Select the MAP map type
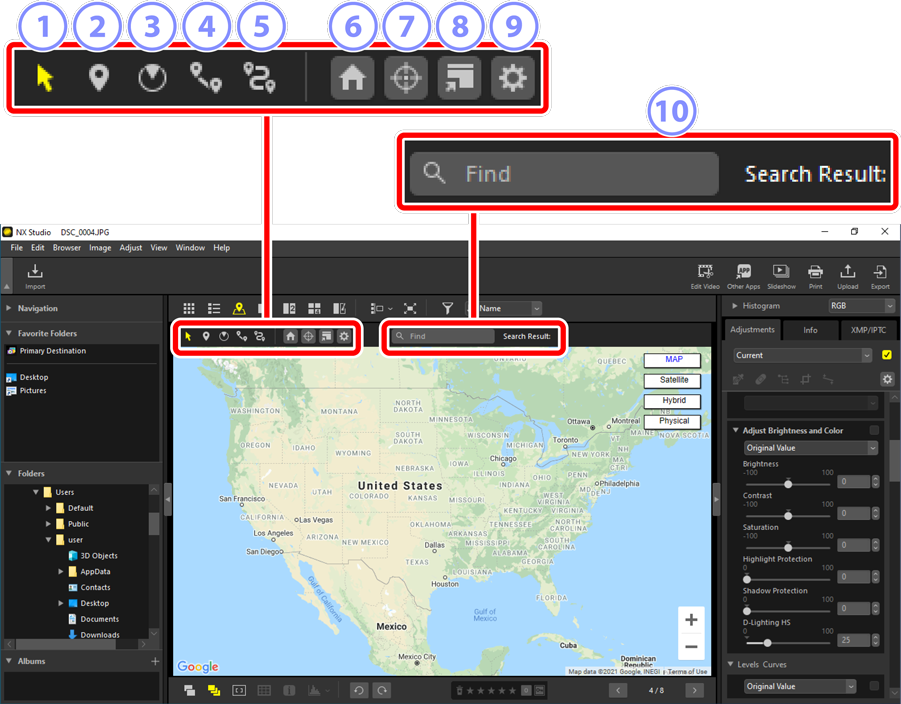The image size is (901, 704). pyautogui.click(x=673, y=360)
